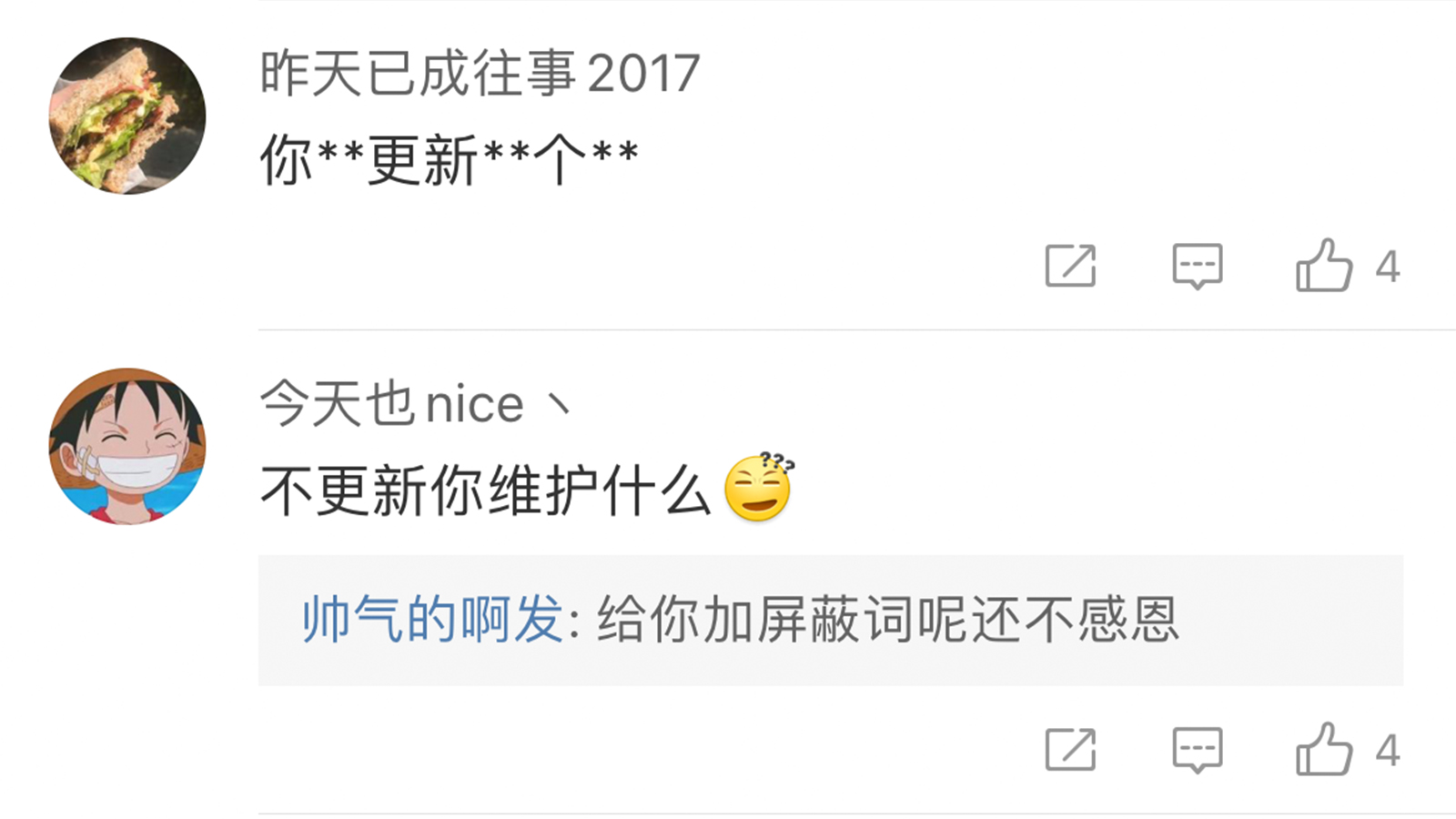Viewport: 1456px width, 819px height.
Task: Click like count 4 on 今天也nice's comment
Action: 1388,751
